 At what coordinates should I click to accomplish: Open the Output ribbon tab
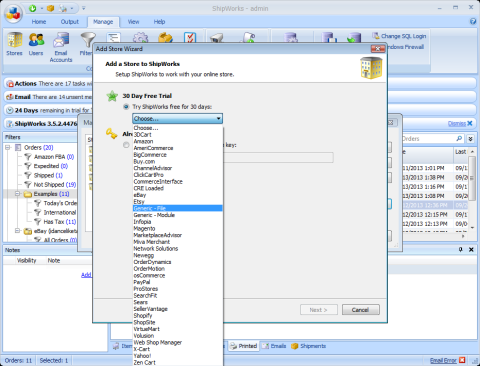(x=70, y=22)
